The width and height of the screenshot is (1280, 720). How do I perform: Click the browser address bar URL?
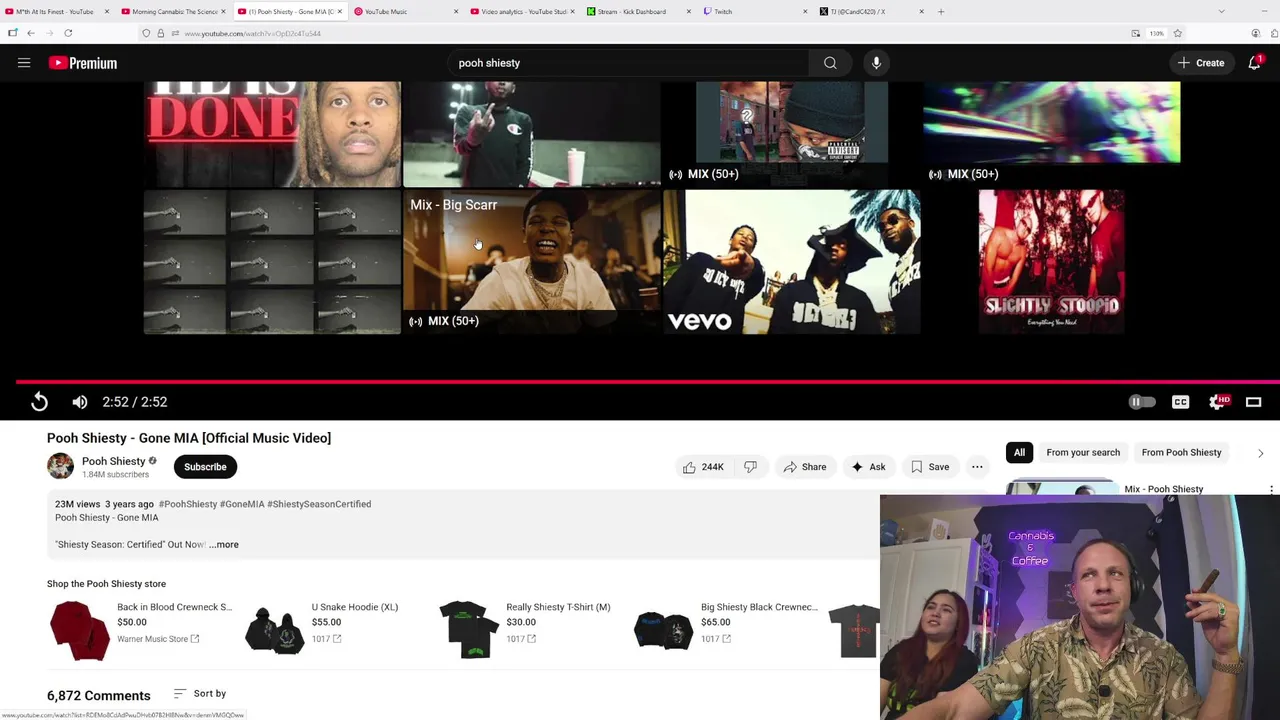click(252, 33)
